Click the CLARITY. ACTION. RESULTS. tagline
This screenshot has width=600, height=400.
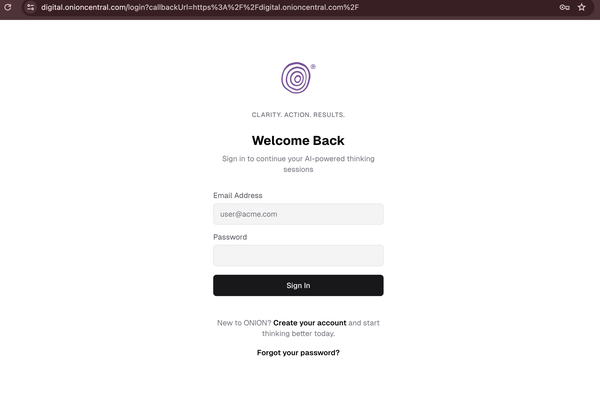pyautogui.click(x=298, y=115)
